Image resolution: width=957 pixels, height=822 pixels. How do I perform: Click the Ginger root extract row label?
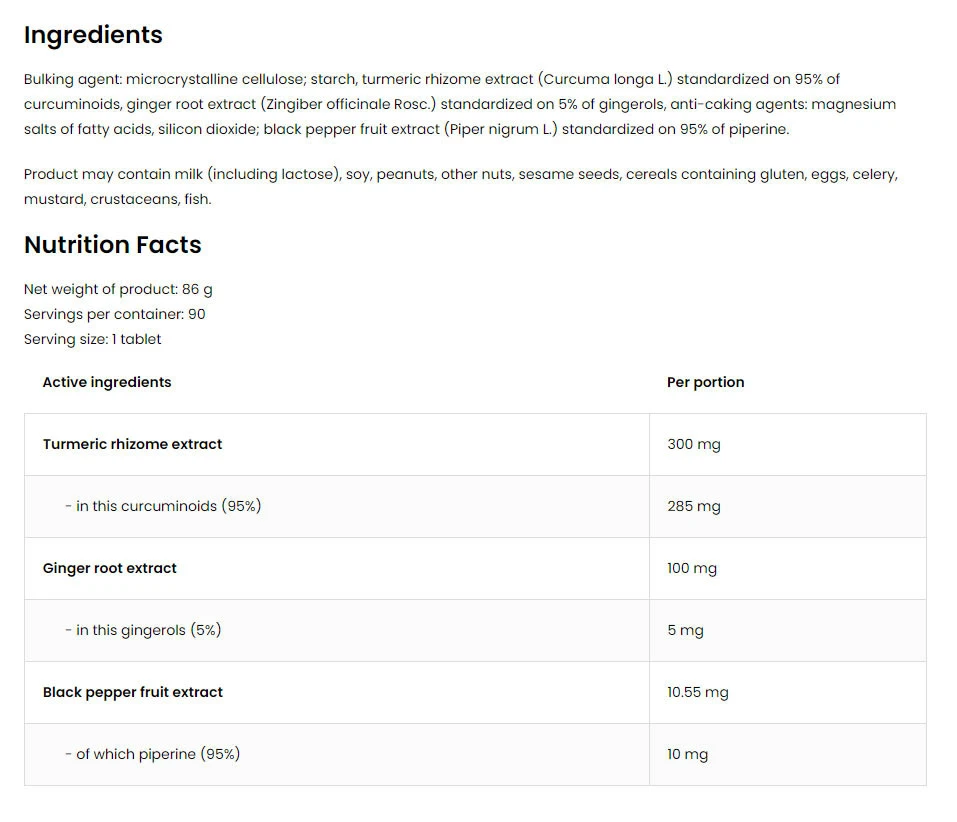[109, 568]
